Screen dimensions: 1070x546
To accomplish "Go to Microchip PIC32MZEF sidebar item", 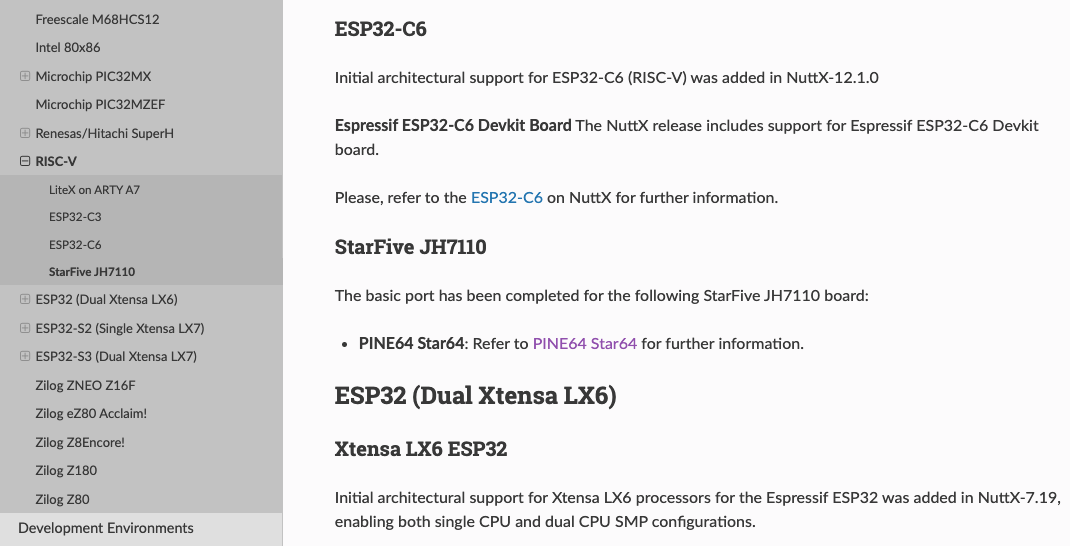I will [x=100, y=104].
